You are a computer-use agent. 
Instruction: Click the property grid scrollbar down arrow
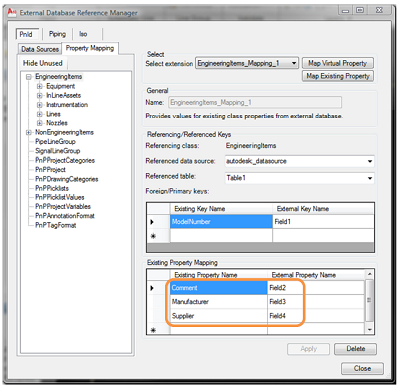coord(369,330)
